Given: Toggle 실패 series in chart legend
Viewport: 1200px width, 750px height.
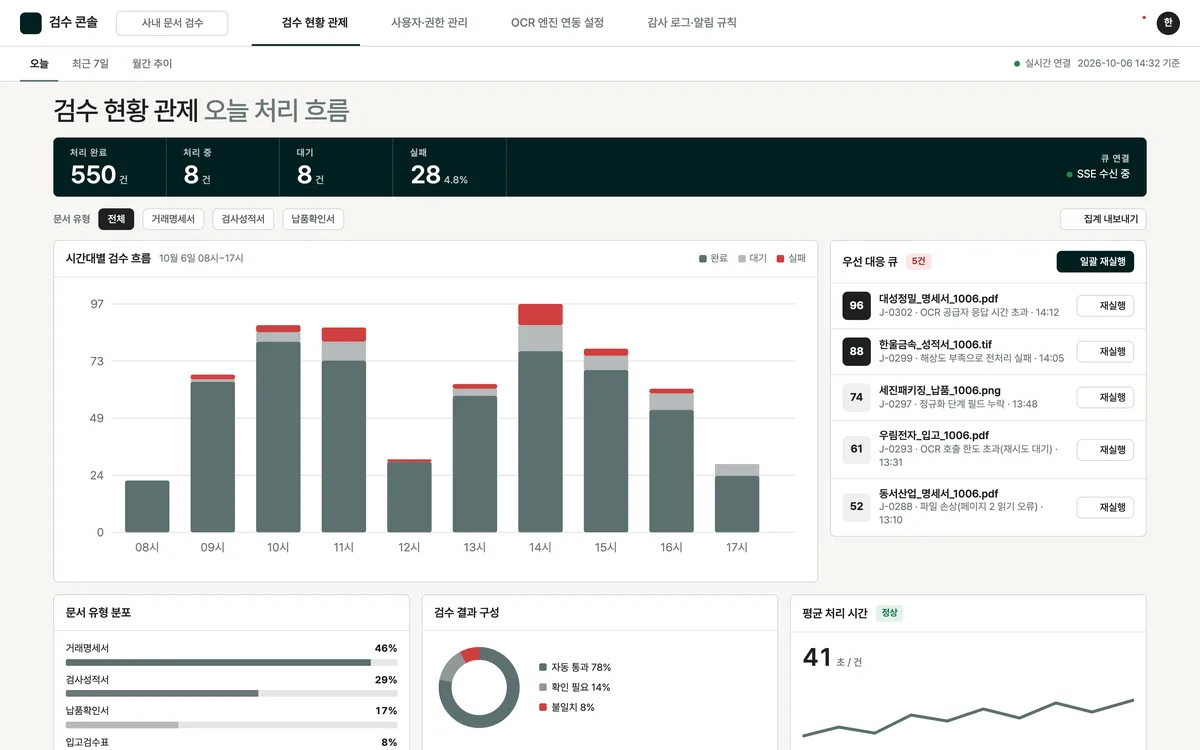Looking at the screenshot, I should click(x=791, y=258).
